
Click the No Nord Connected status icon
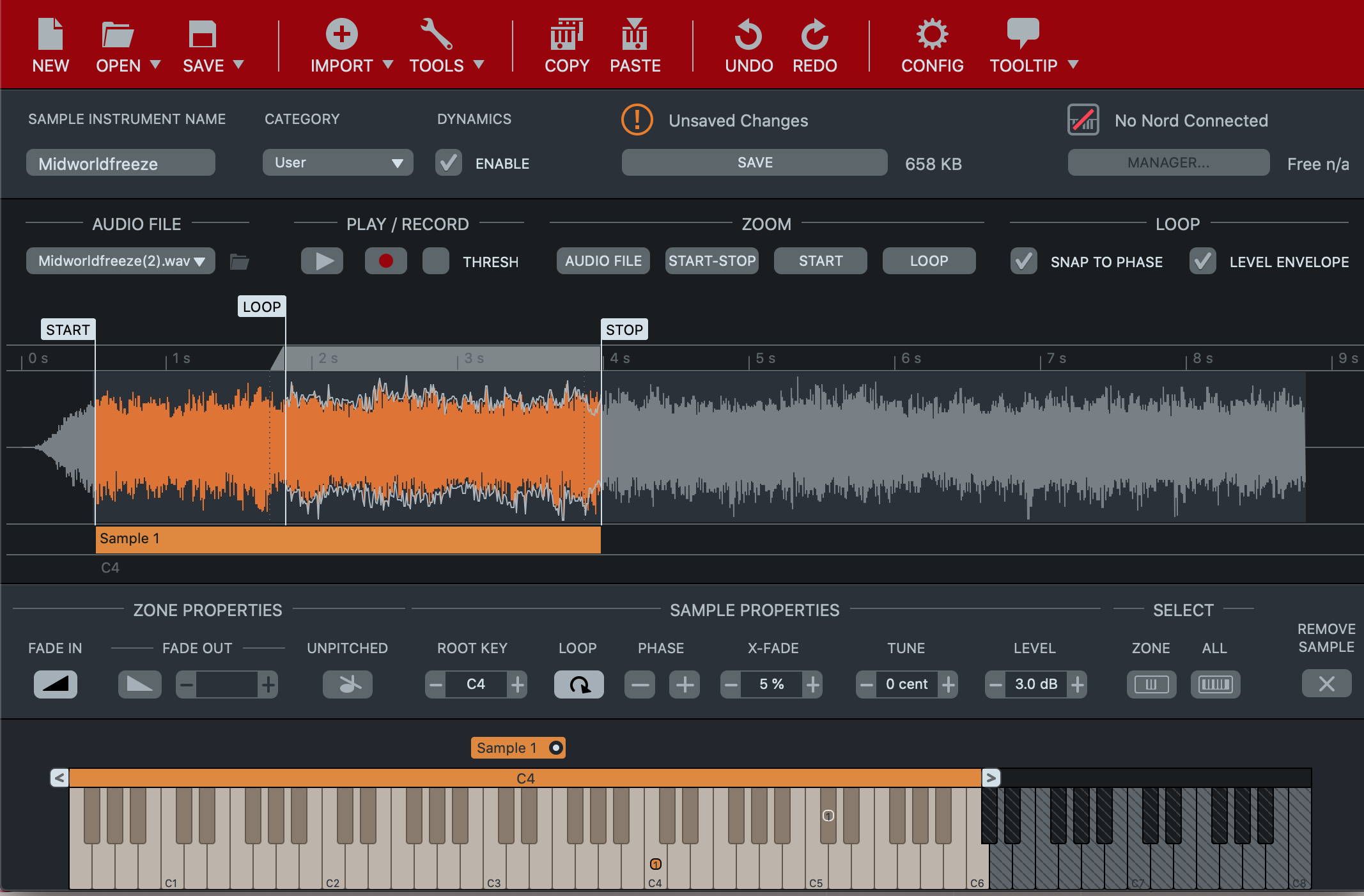click(1083, 120)
